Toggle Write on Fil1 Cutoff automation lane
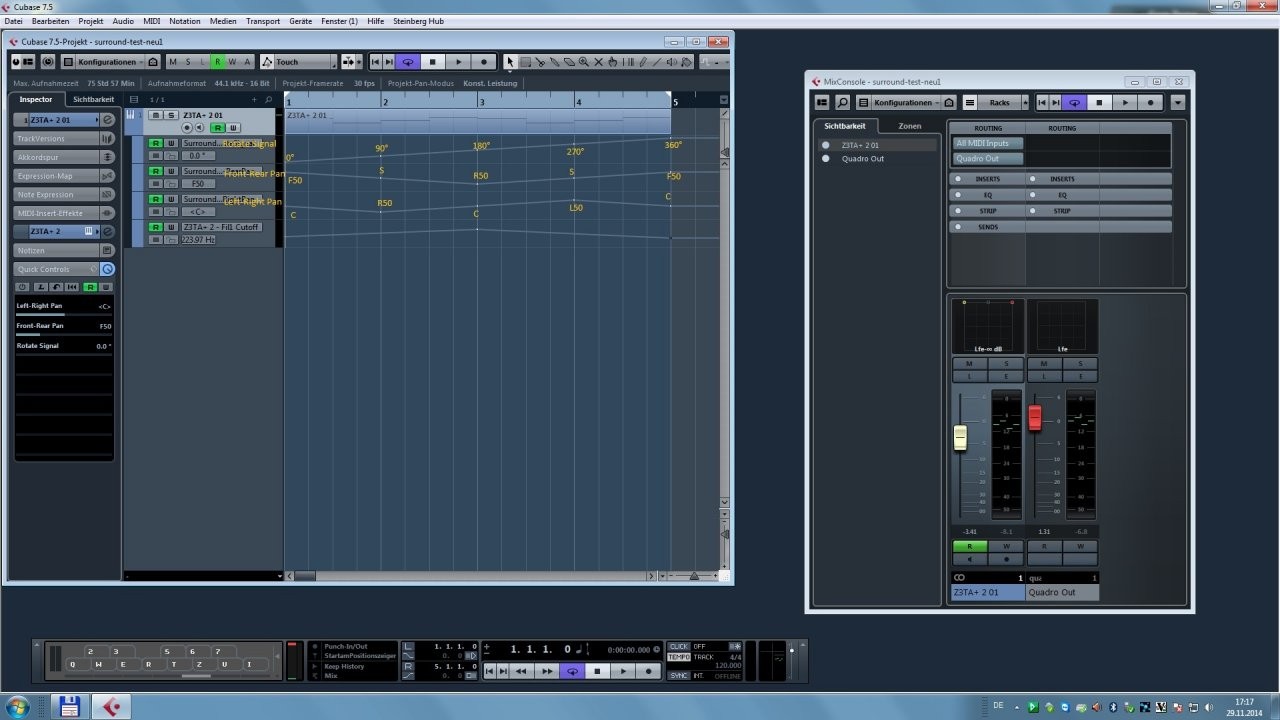This screenshot has height=720, width=1280. [171, 227]
